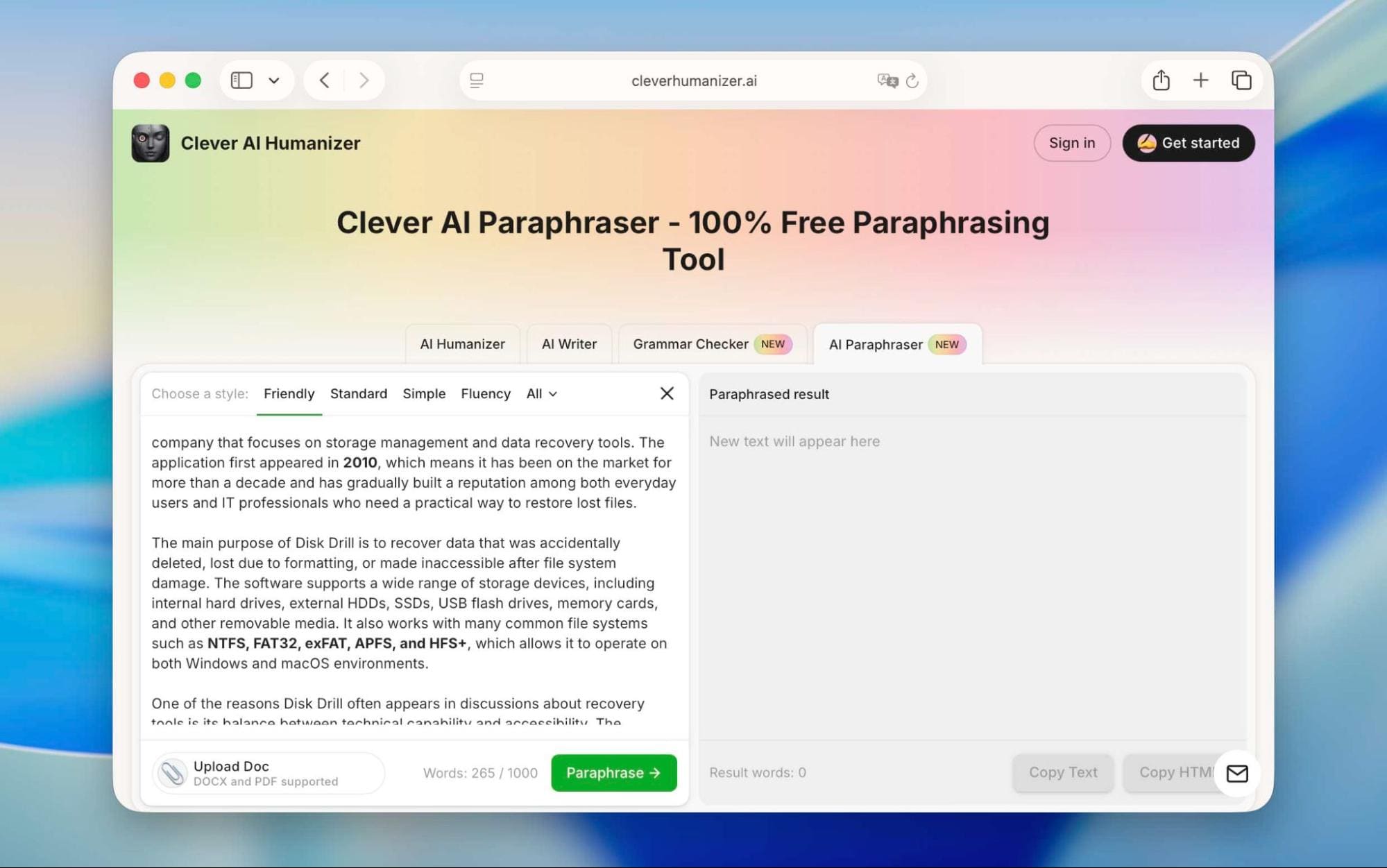
Task: Click the page title "Clever AI Paraphraser" heading
Action: [x=693, y=241]
